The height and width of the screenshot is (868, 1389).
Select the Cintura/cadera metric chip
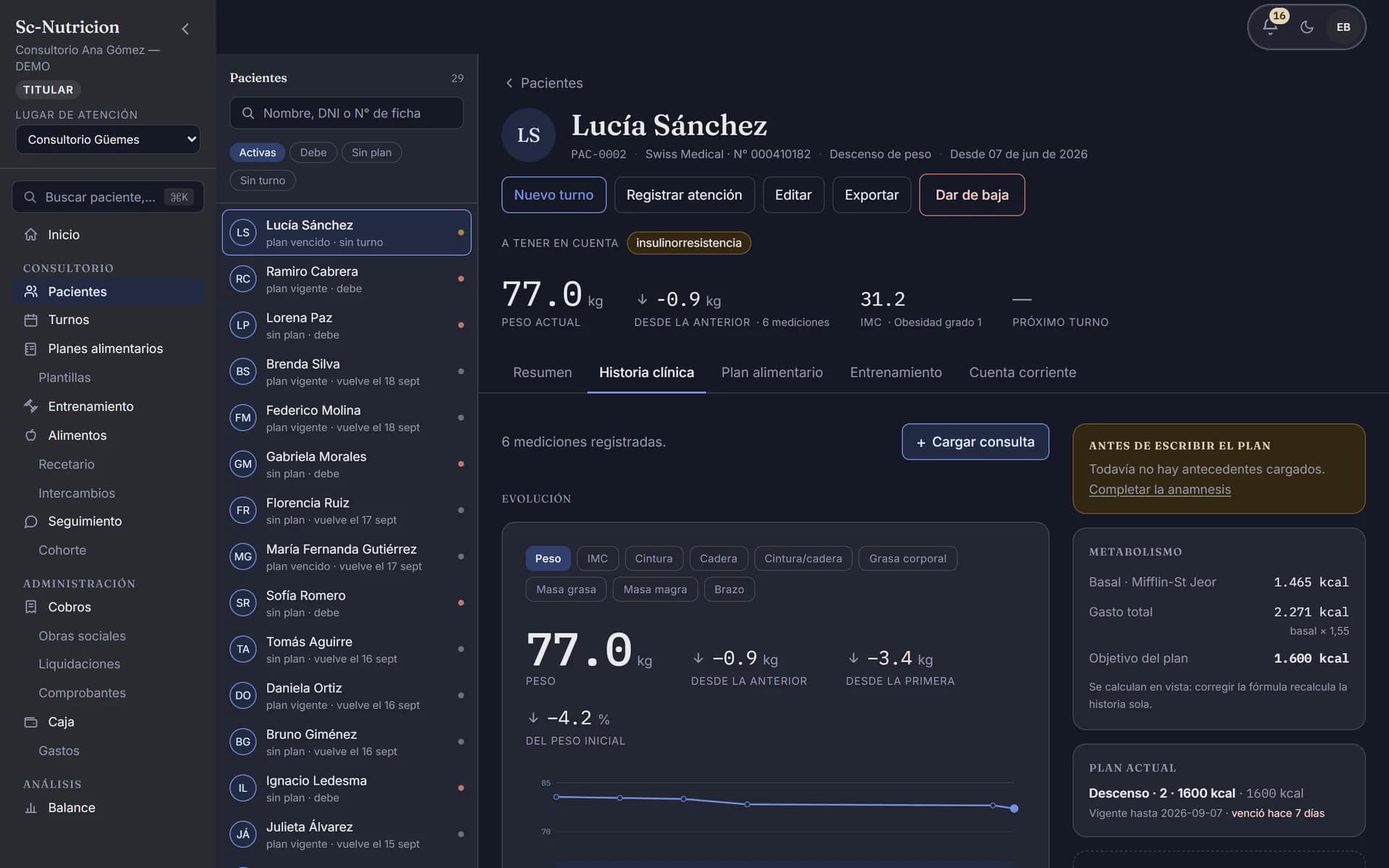tap(803, 558)
